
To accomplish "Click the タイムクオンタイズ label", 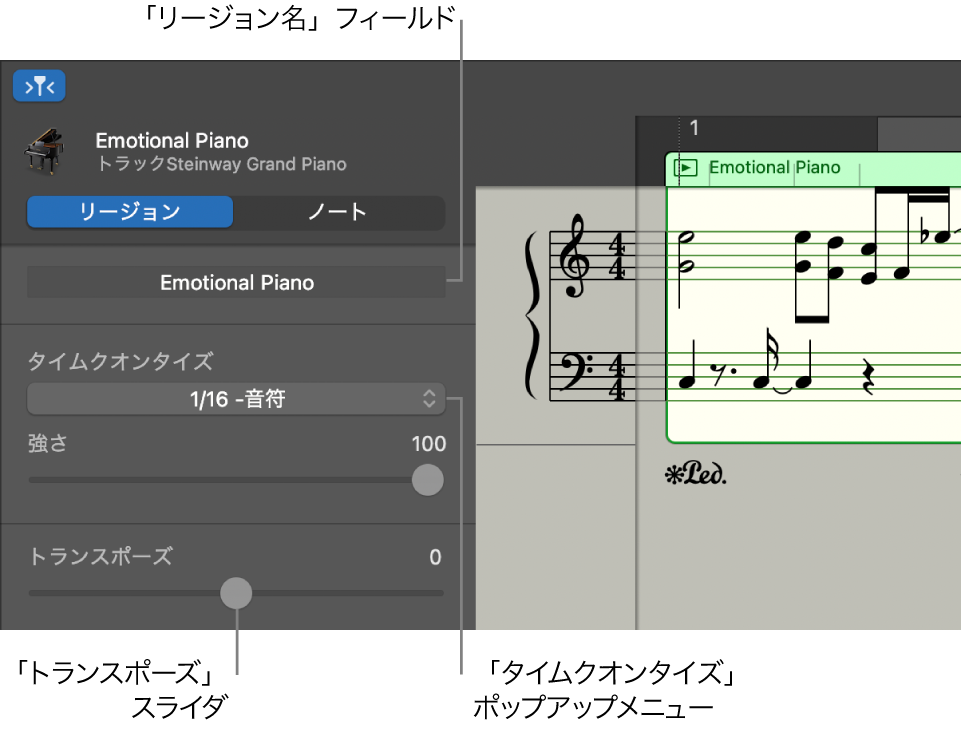I will click(x=120, y=361).
